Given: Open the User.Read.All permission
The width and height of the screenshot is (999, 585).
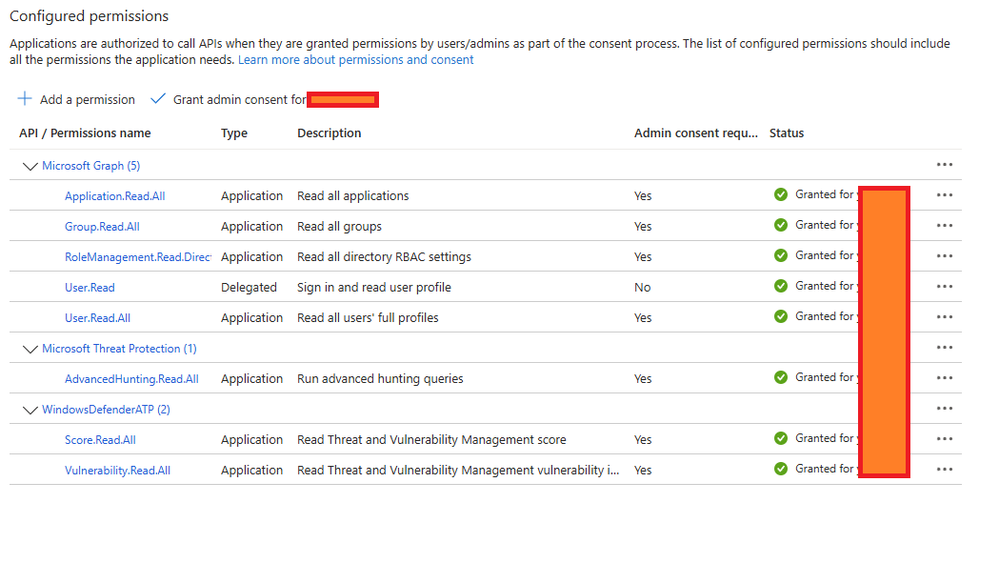Looking at the screenshot, I should (x=97, y=318).
